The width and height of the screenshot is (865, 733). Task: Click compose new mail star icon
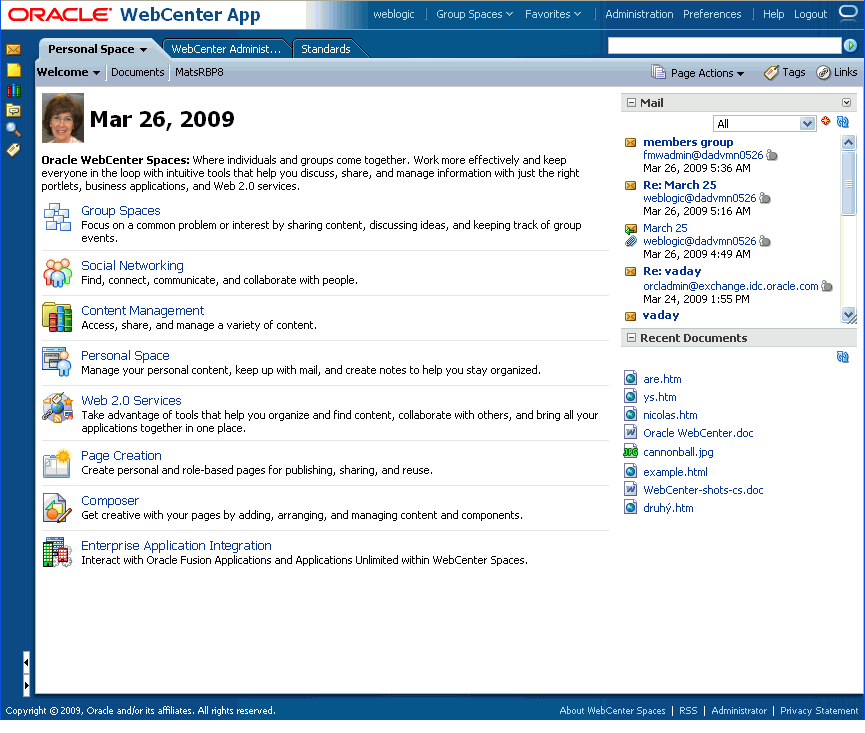click(x=825, y=121)
